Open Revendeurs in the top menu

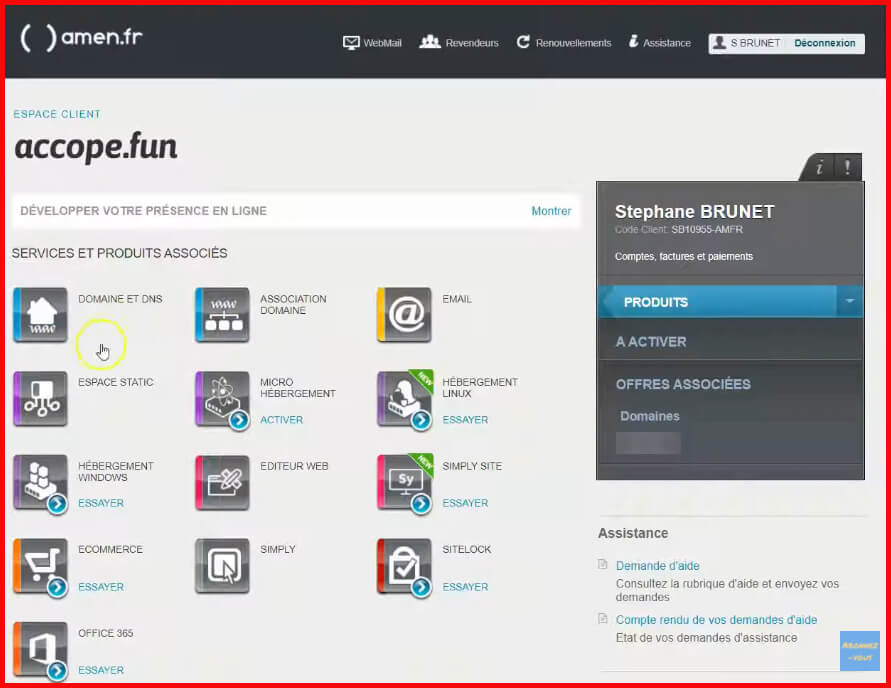pos(459,43)
